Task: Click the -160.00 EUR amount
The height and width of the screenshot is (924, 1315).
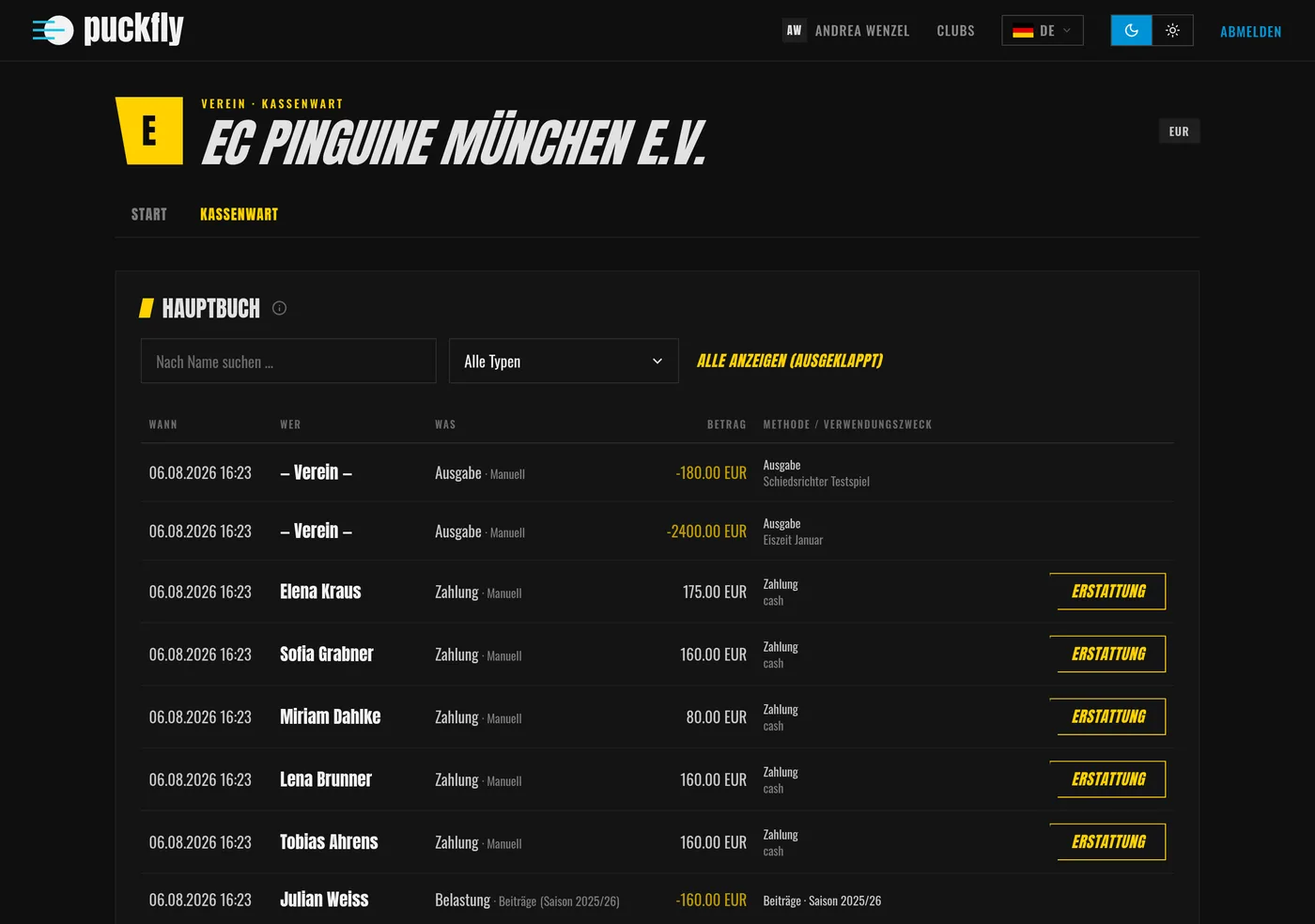Action: click(711, 900)
